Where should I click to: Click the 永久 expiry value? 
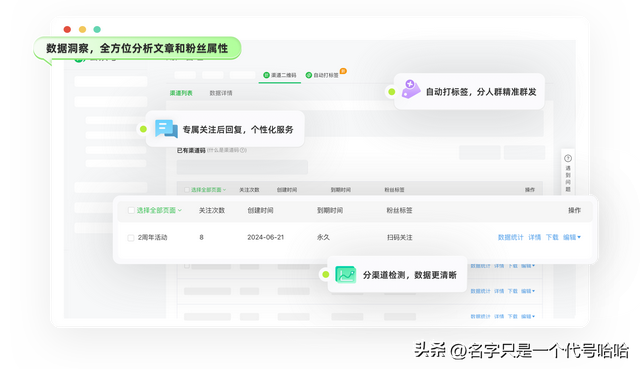coord(323,238)
